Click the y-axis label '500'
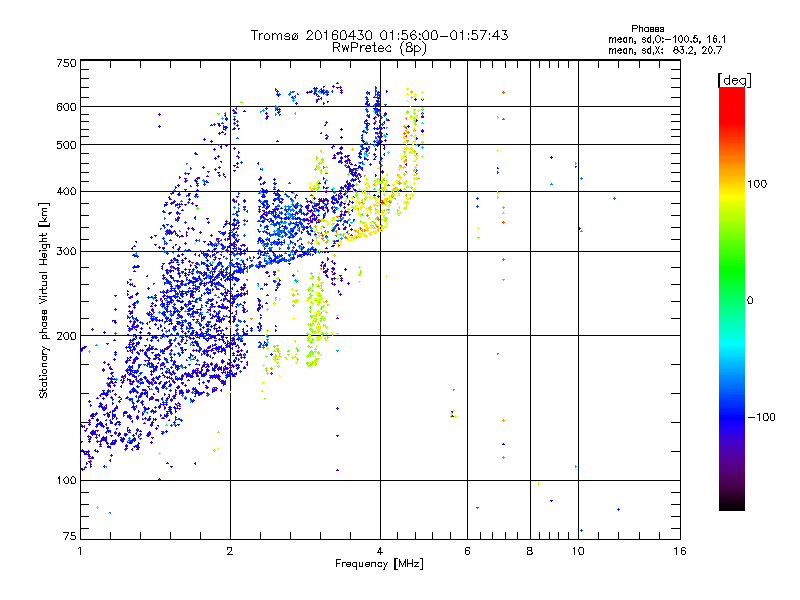The image size is (800, 600). (66, 145)
